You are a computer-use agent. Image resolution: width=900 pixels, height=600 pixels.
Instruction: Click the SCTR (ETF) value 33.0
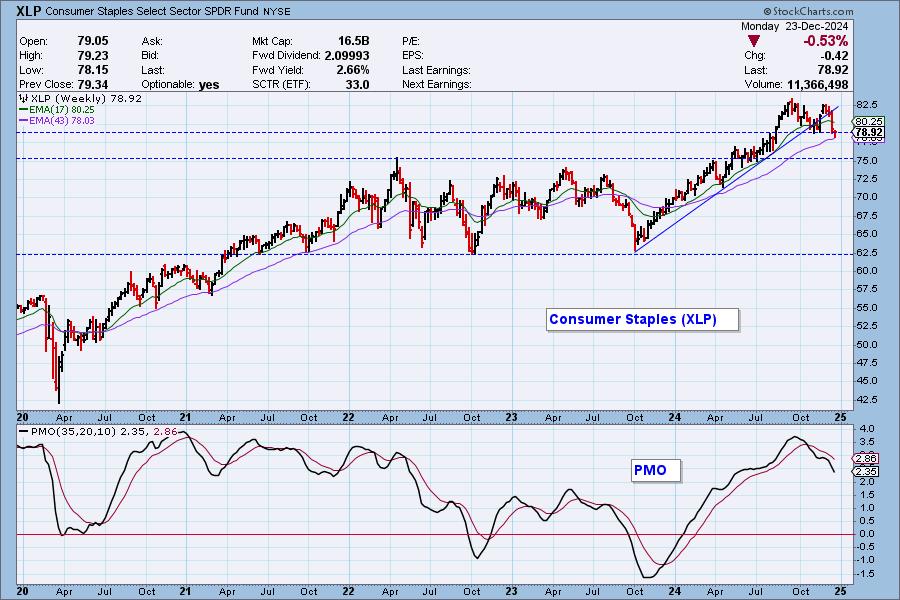click(x=357, y=84)
